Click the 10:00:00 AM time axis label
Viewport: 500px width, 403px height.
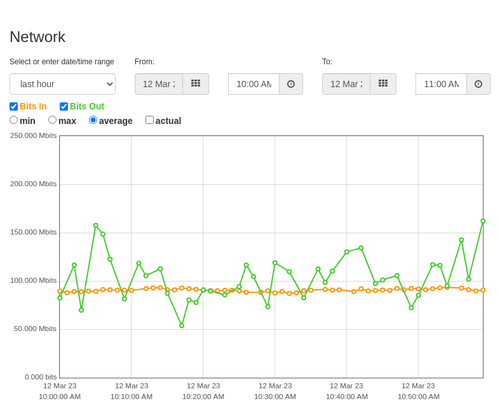pos(60,397)
